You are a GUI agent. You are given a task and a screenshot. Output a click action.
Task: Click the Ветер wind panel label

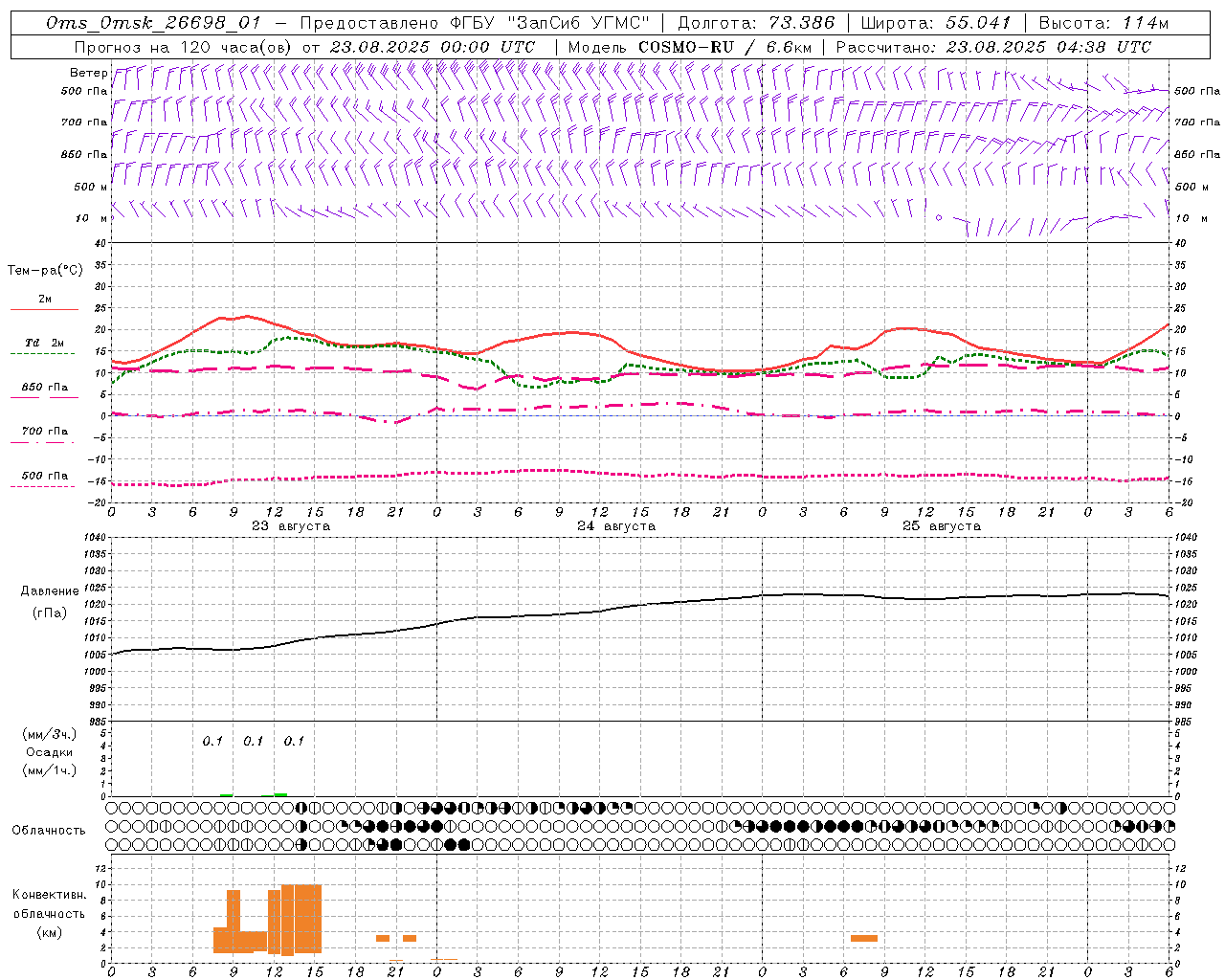click(88, 73)
